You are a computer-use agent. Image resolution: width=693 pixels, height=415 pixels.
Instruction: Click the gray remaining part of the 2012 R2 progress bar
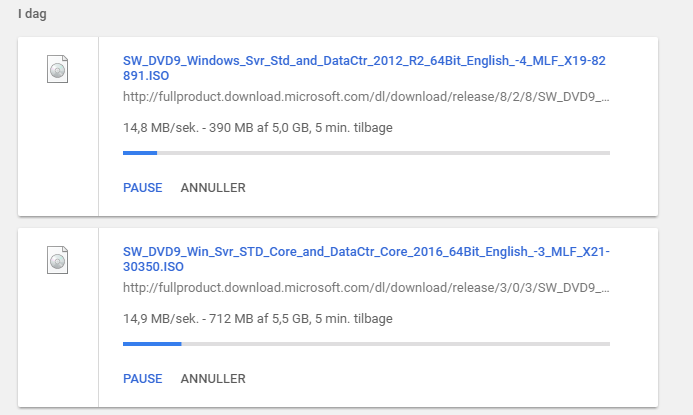tap(384, 153)
